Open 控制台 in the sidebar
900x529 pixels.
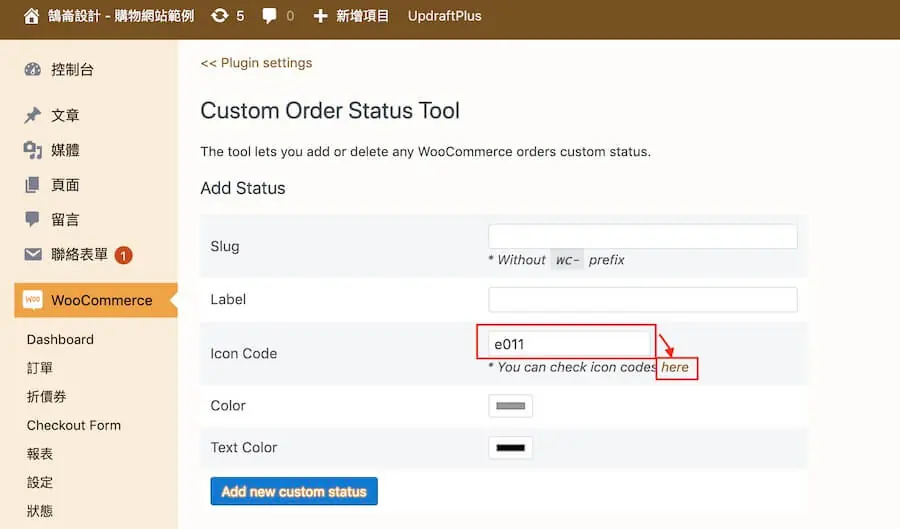tap(72, 70)
